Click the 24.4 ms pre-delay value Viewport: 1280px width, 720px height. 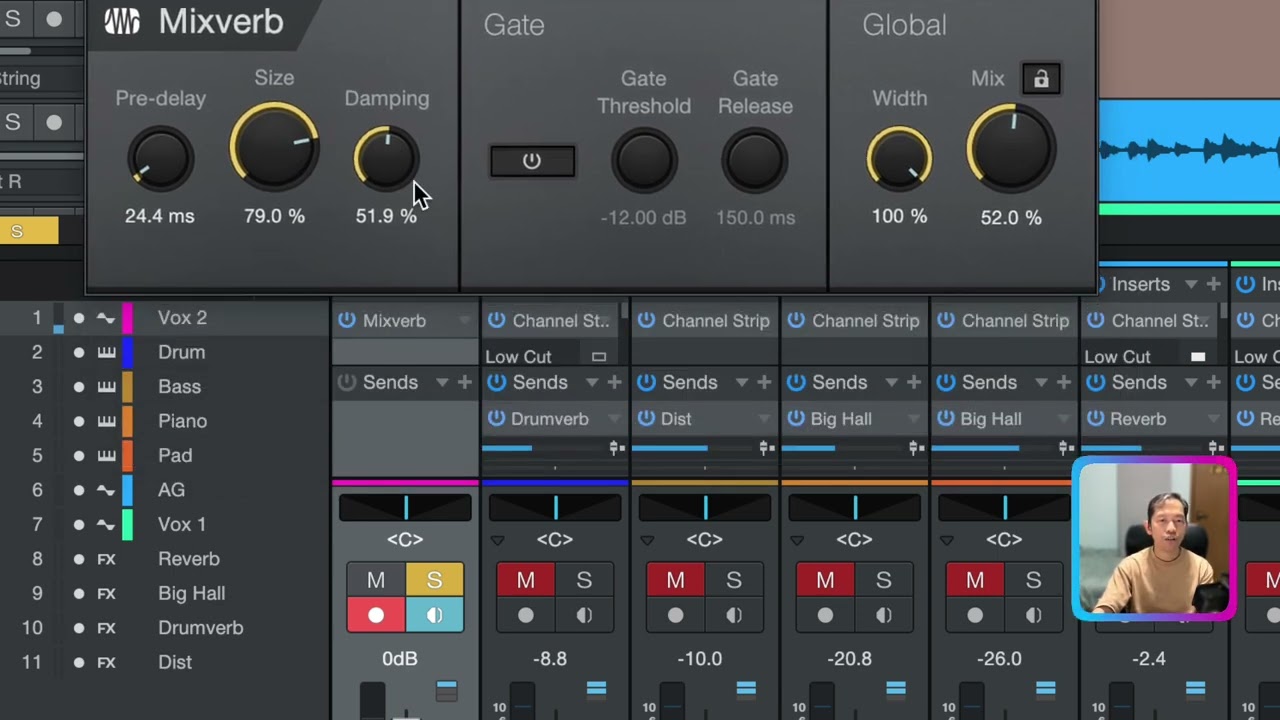(160, 216)
